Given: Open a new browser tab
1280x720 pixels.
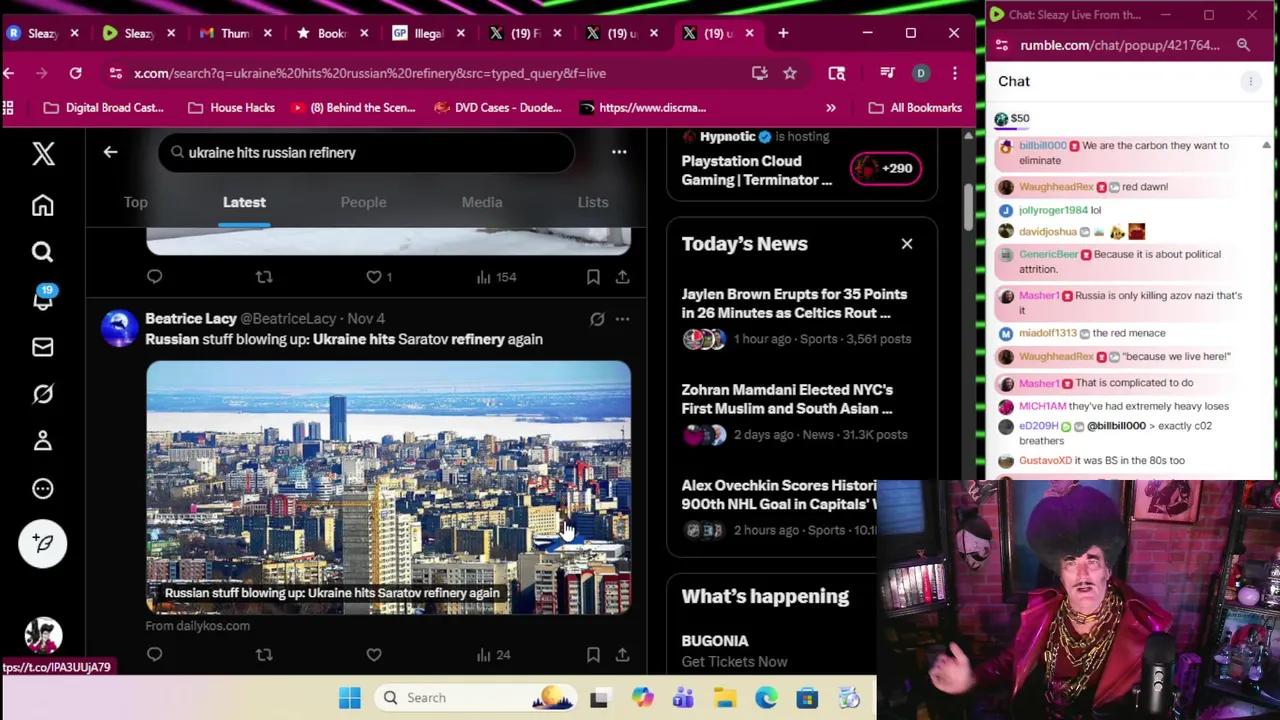Looking at the screenshot, I should (x=783, y=33).
